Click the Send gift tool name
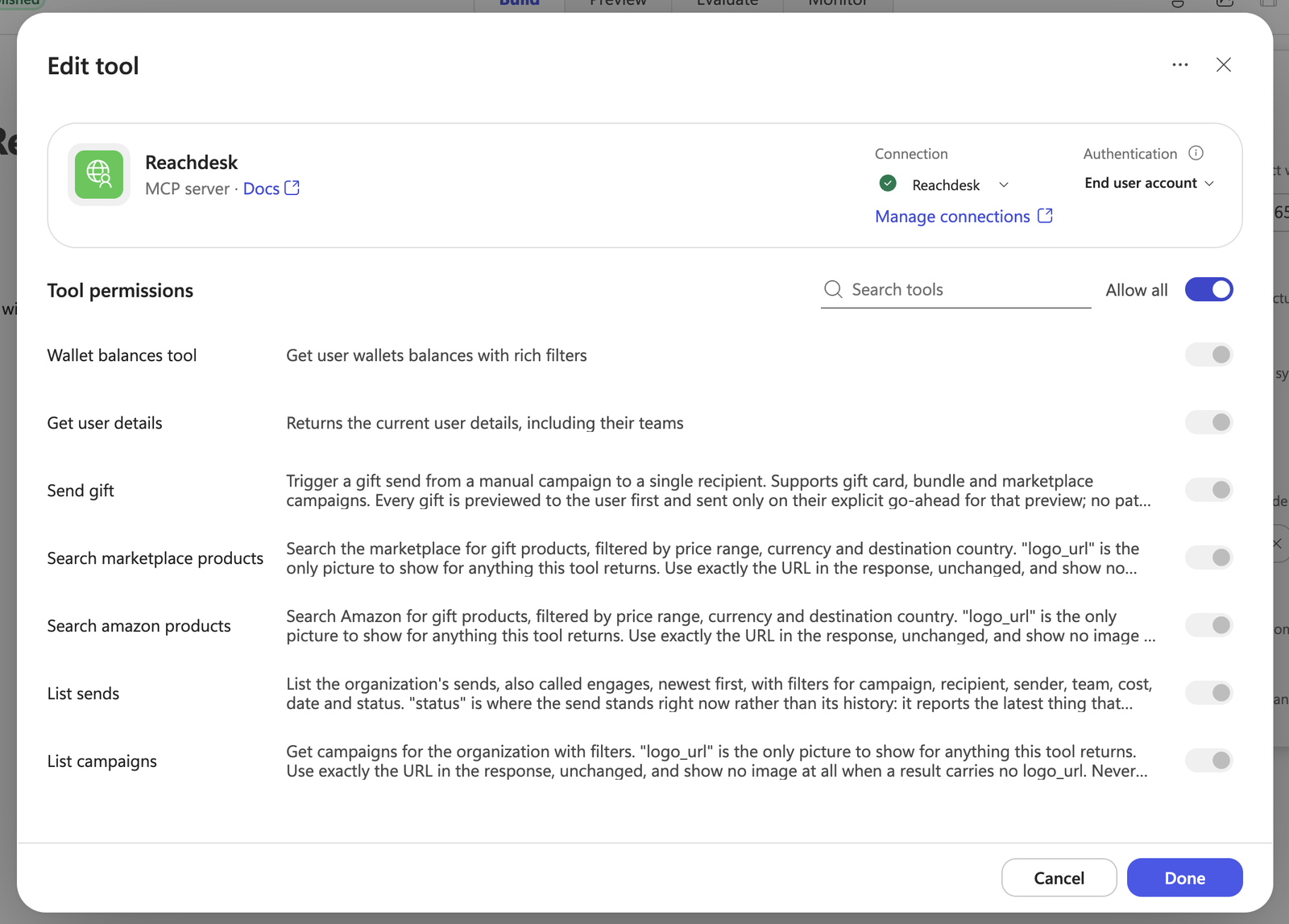Image resolution: width=1289 pixels, height=924 pixels. point(81,491)
